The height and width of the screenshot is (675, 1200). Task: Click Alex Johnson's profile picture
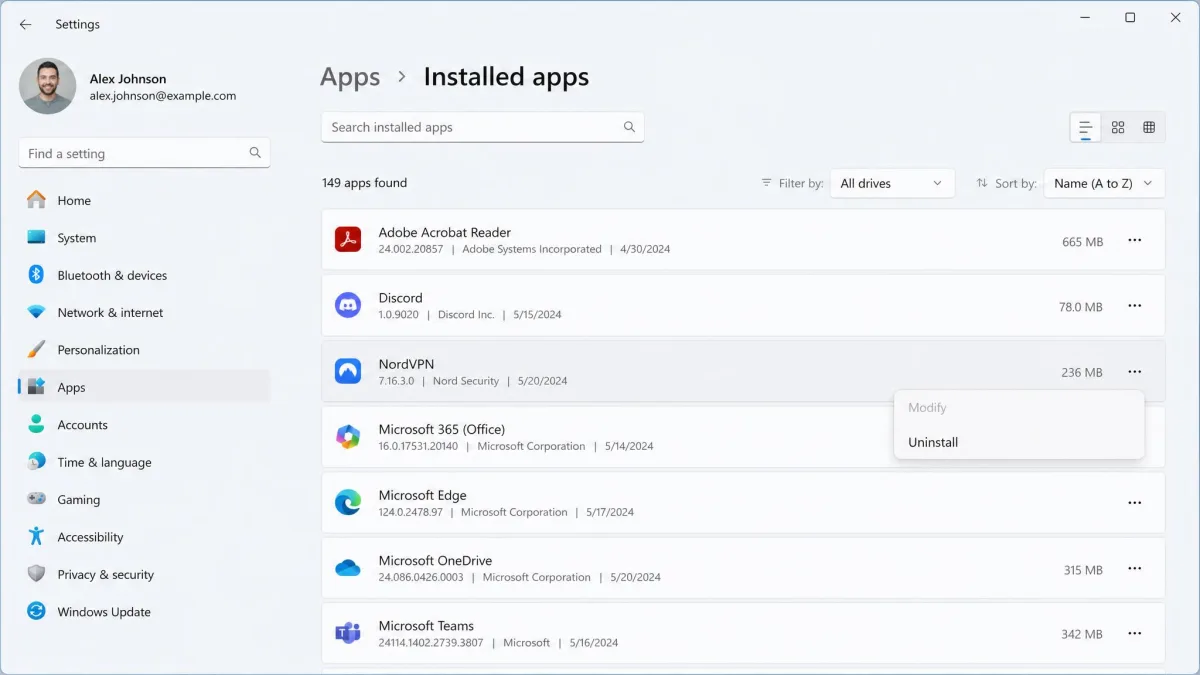click(47, 86)
